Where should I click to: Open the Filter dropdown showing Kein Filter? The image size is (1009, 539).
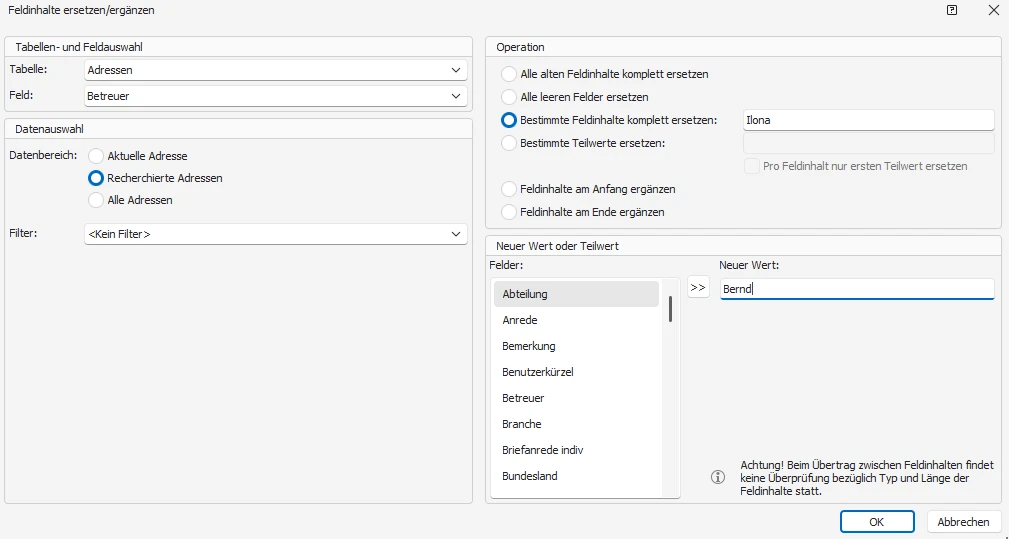(x=275, y=234)
